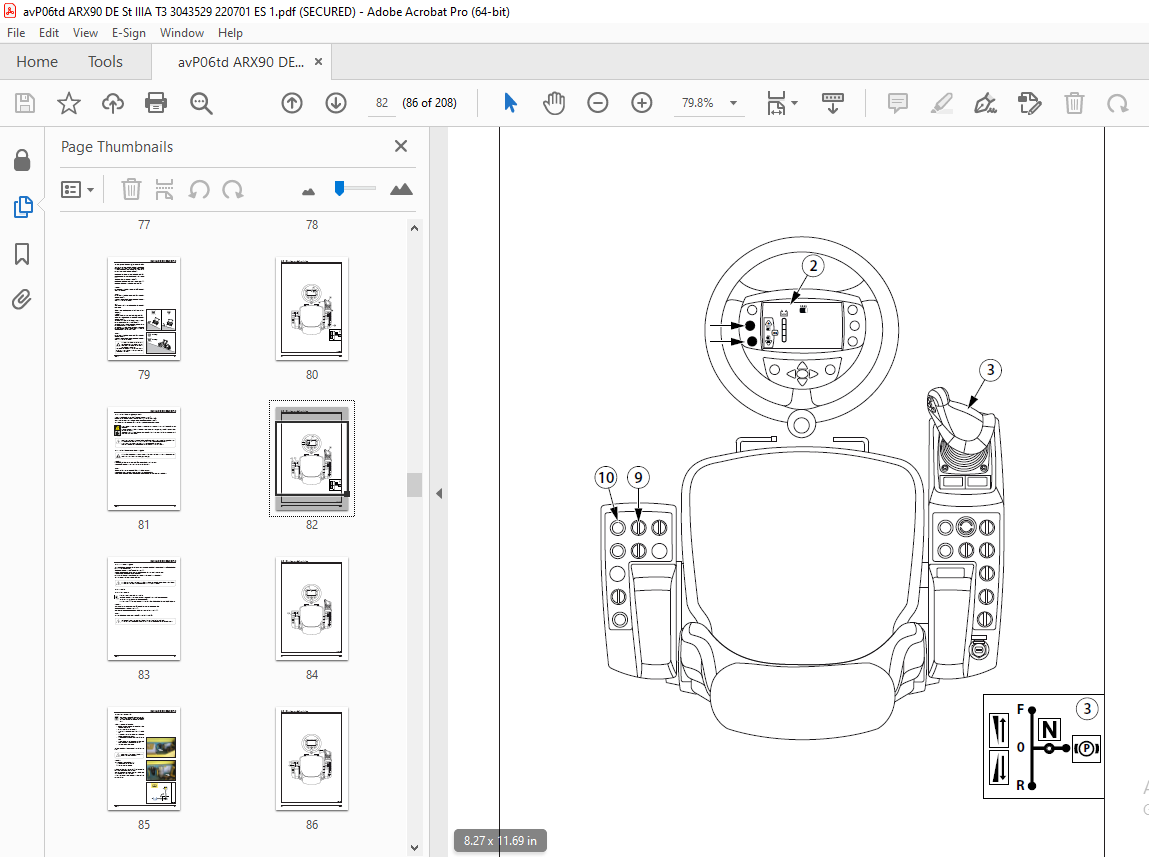Image resolution: width=1149 pixels, height=857 pixels.
Task: Click the (86 of 208) page count text
Action: point(429,103)
